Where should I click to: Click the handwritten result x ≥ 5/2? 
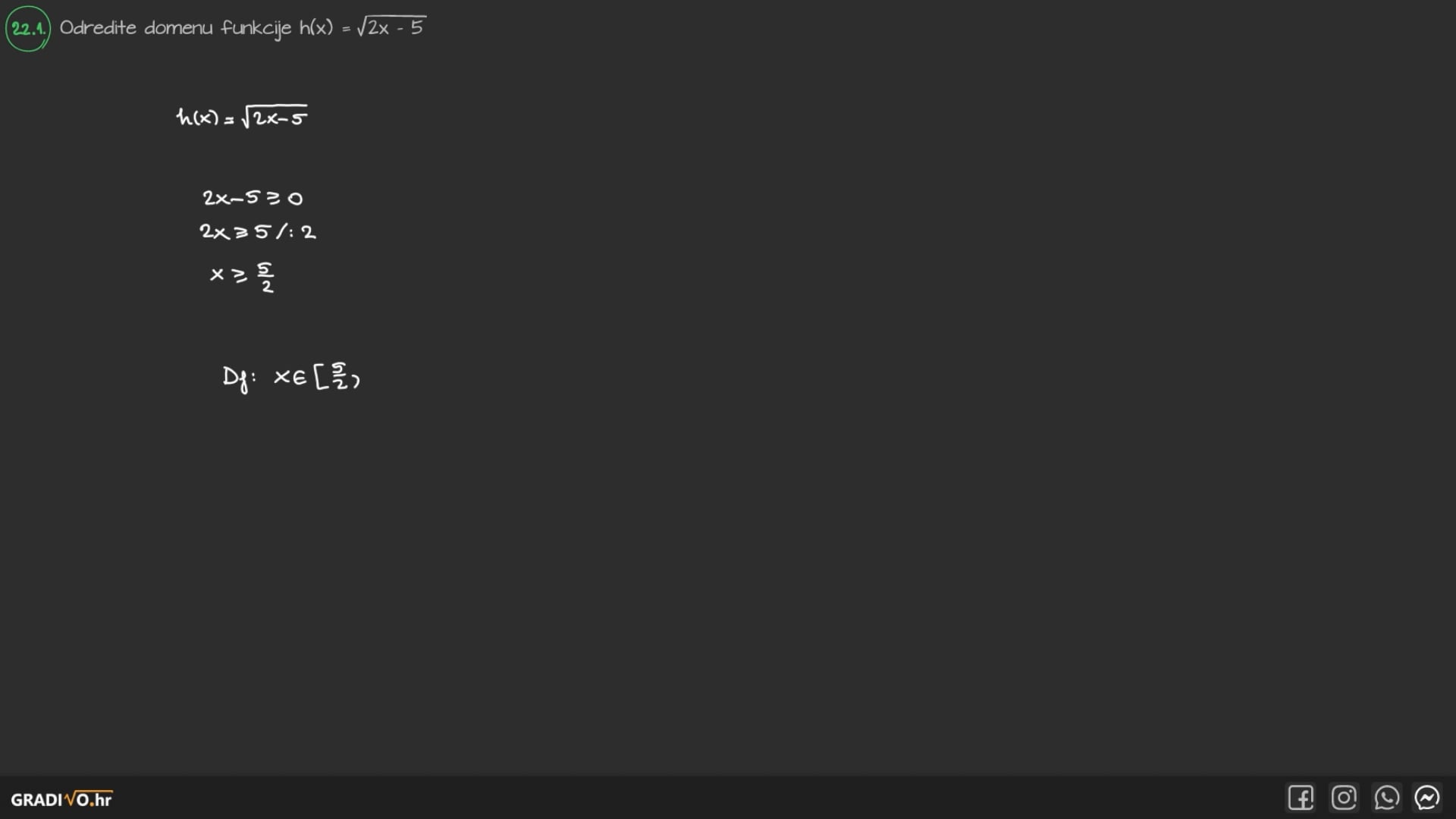click(x=242, y=276)
